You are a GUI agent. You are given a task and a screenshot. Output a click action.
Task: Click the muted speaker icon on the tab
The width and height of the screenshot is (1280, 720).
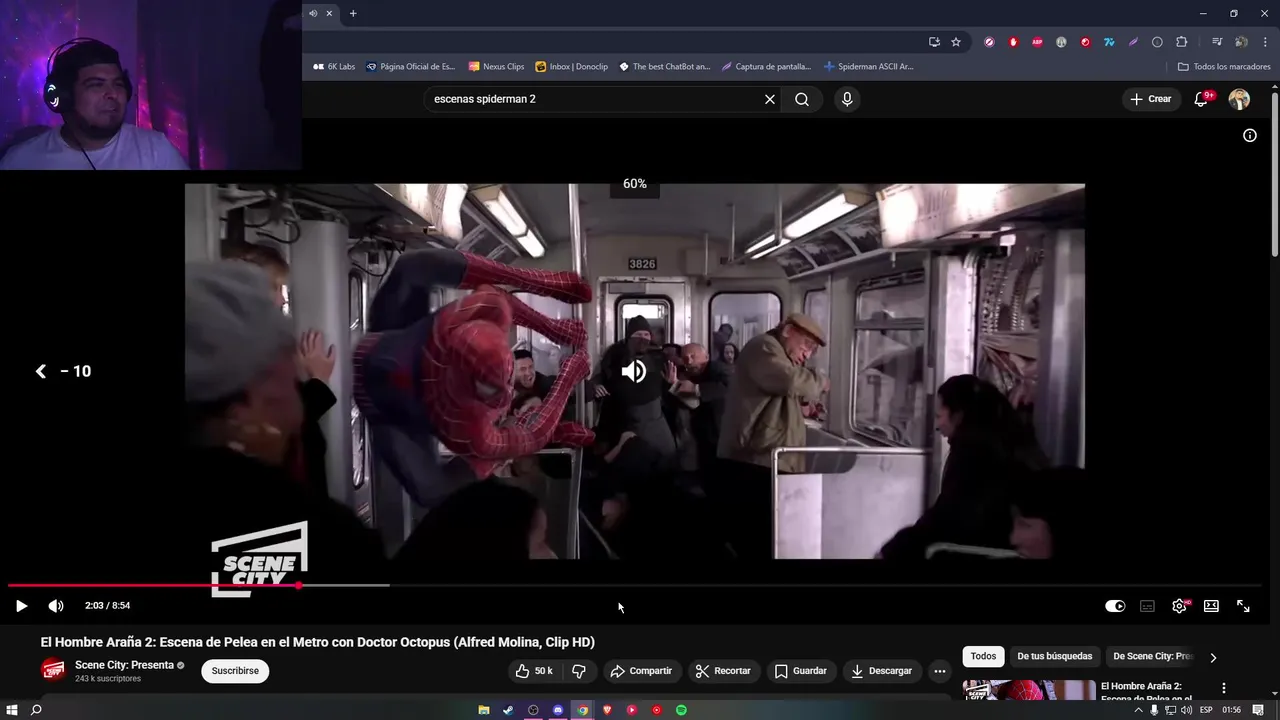click(x=313, y=13)
